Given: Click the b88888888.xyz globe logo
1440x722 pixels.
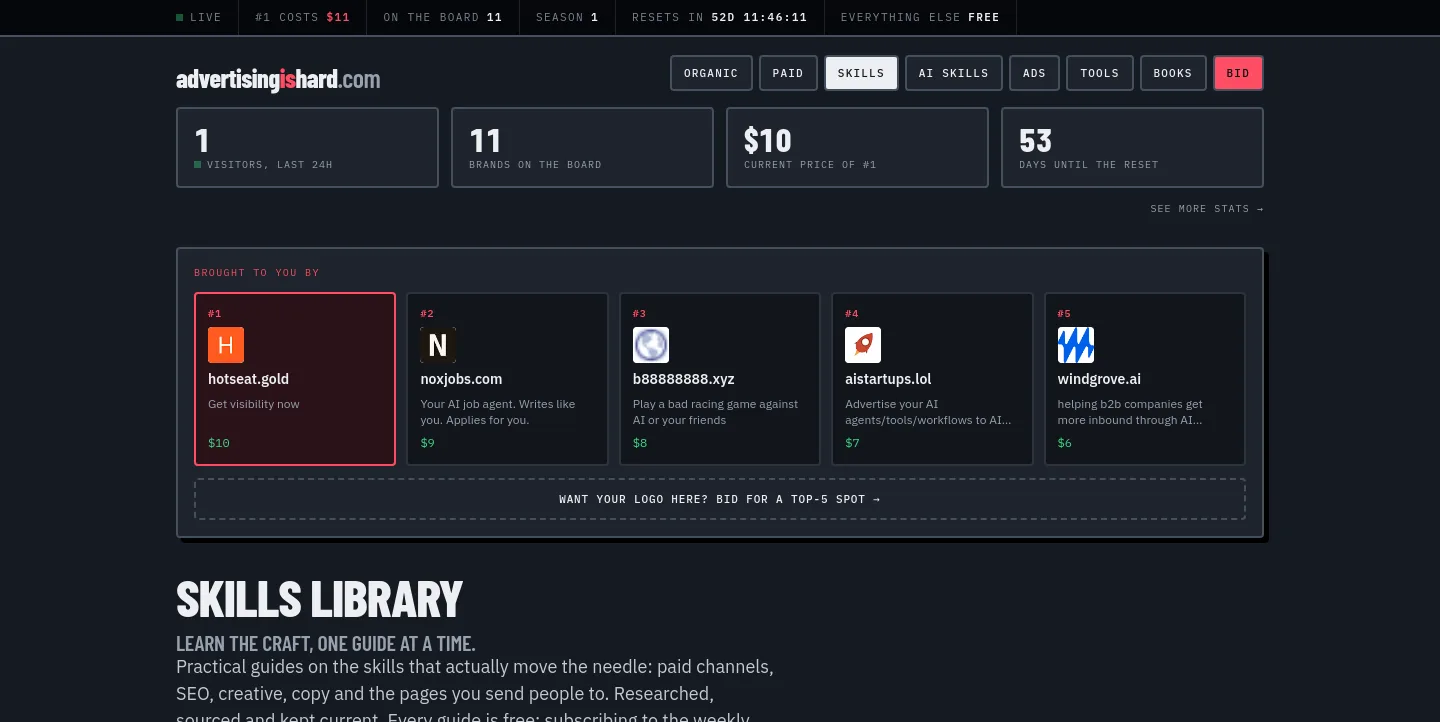Looking at the screenshot, I should [651, 345].
